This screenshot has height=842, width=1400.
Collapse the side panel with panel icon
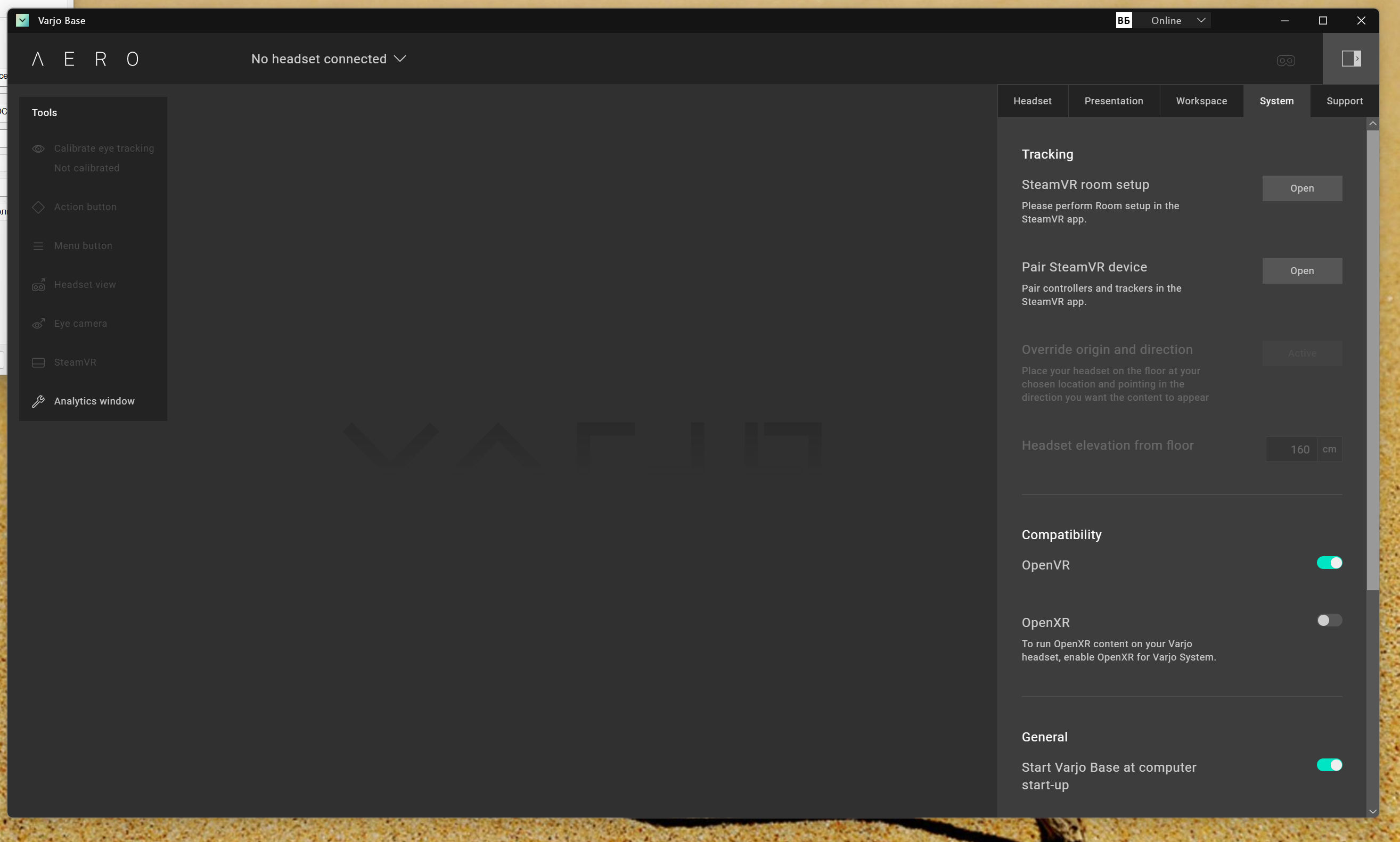click(1350, 59)
